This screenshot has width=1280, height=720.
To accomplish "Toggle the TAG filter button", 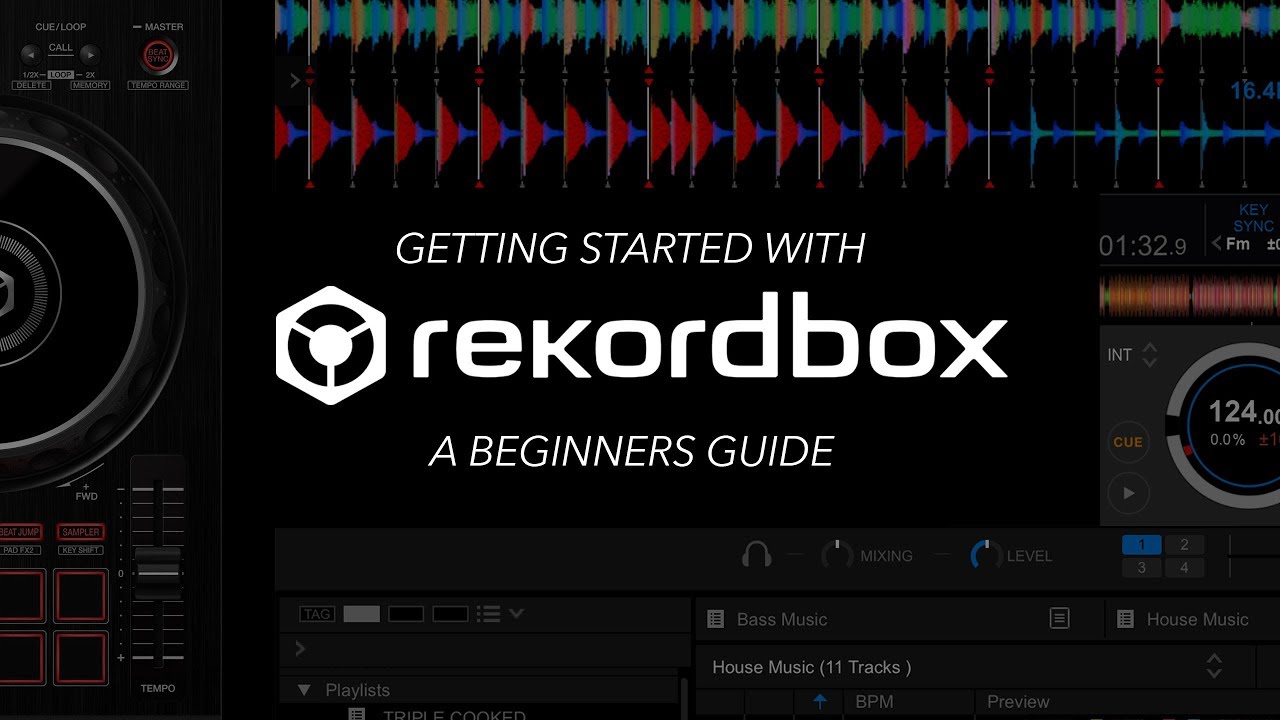I will [315, 613].
